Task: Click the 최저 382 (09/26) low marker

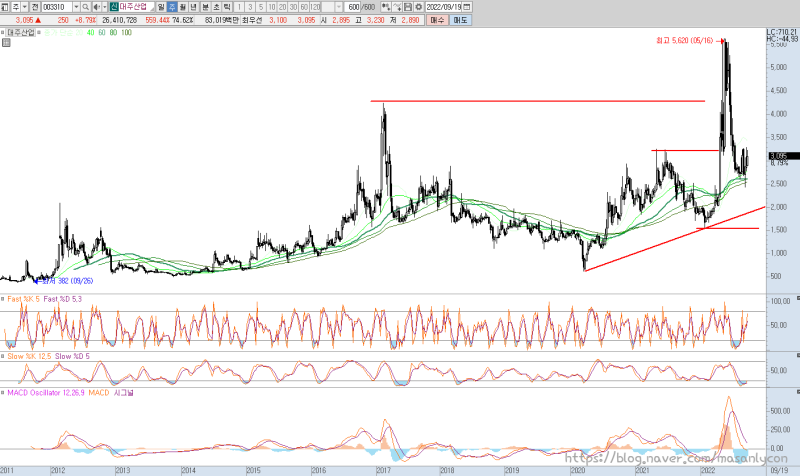Action: pos(67,281)
